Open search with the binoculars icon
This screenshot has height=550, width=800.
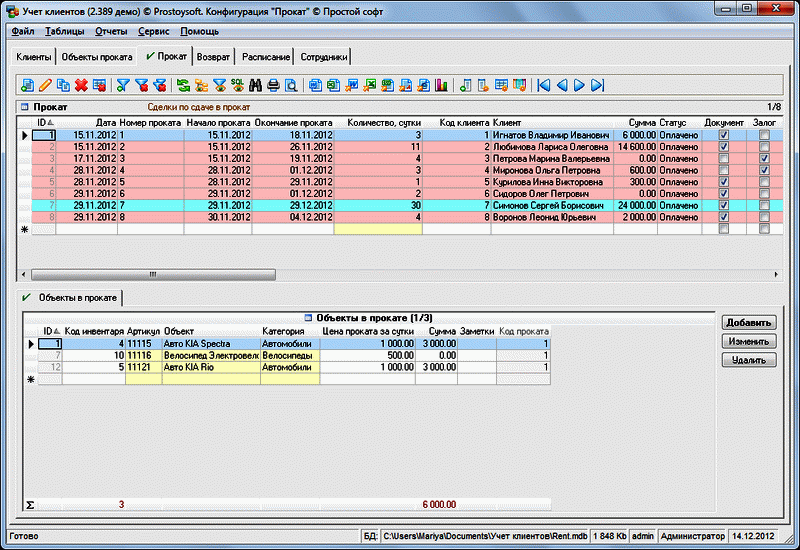tap(255, 85)
